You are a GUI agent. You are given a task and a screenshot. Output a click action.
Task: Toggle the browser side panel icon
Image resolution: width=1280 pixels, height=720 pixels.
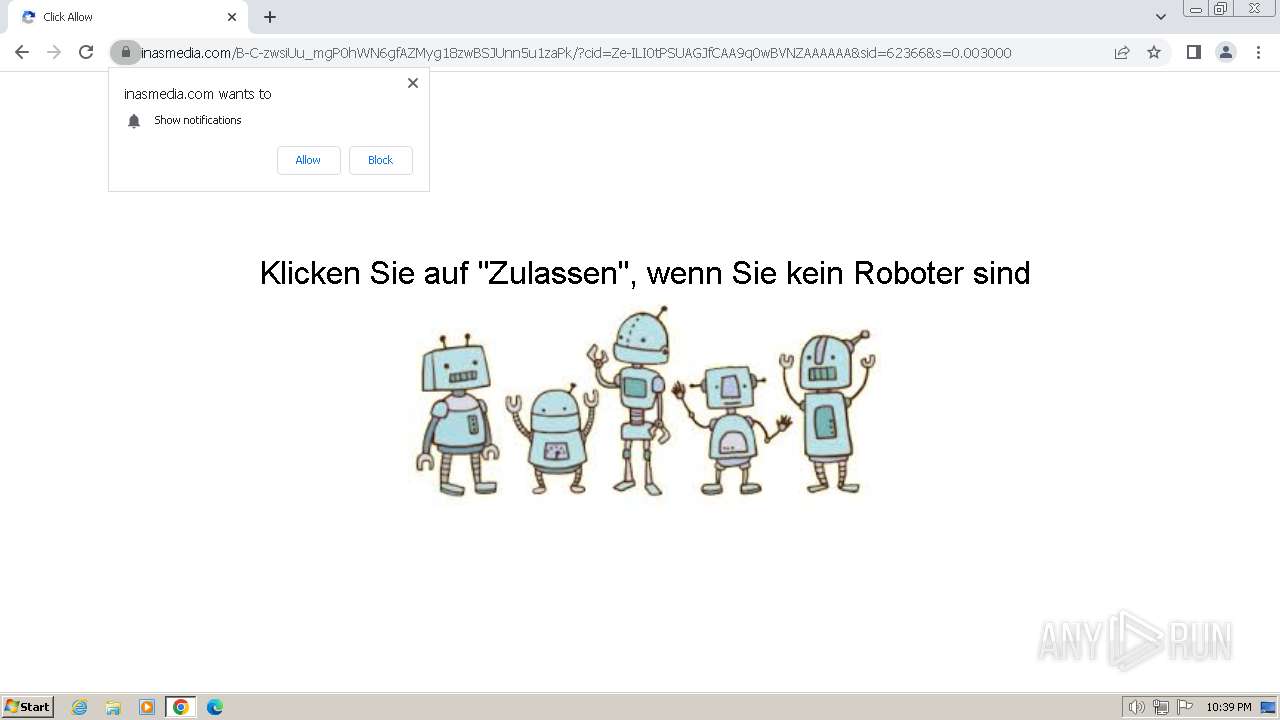point(1193,52)
